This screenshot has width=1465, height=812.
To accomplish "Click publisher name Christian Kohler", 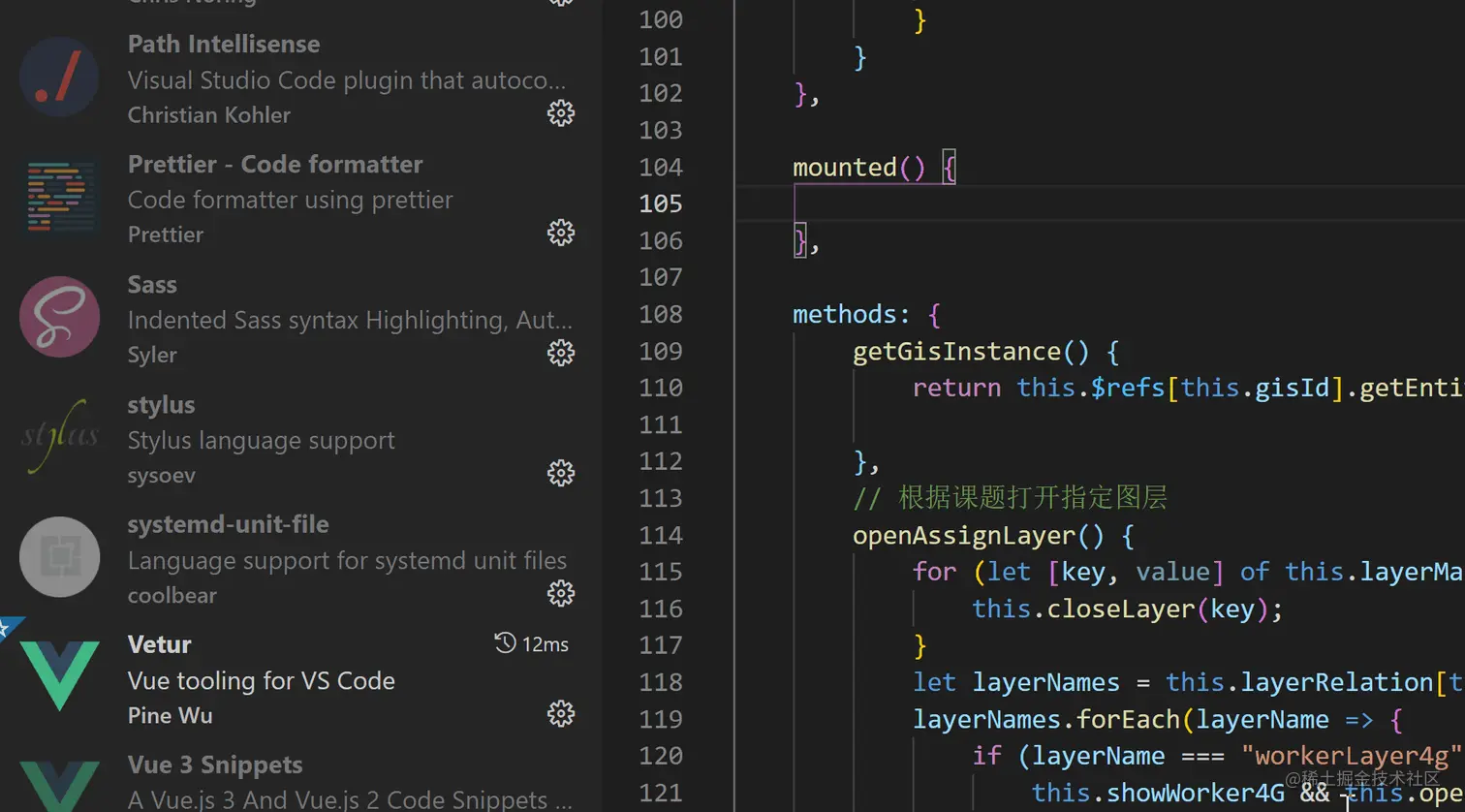I will [209, 114].
